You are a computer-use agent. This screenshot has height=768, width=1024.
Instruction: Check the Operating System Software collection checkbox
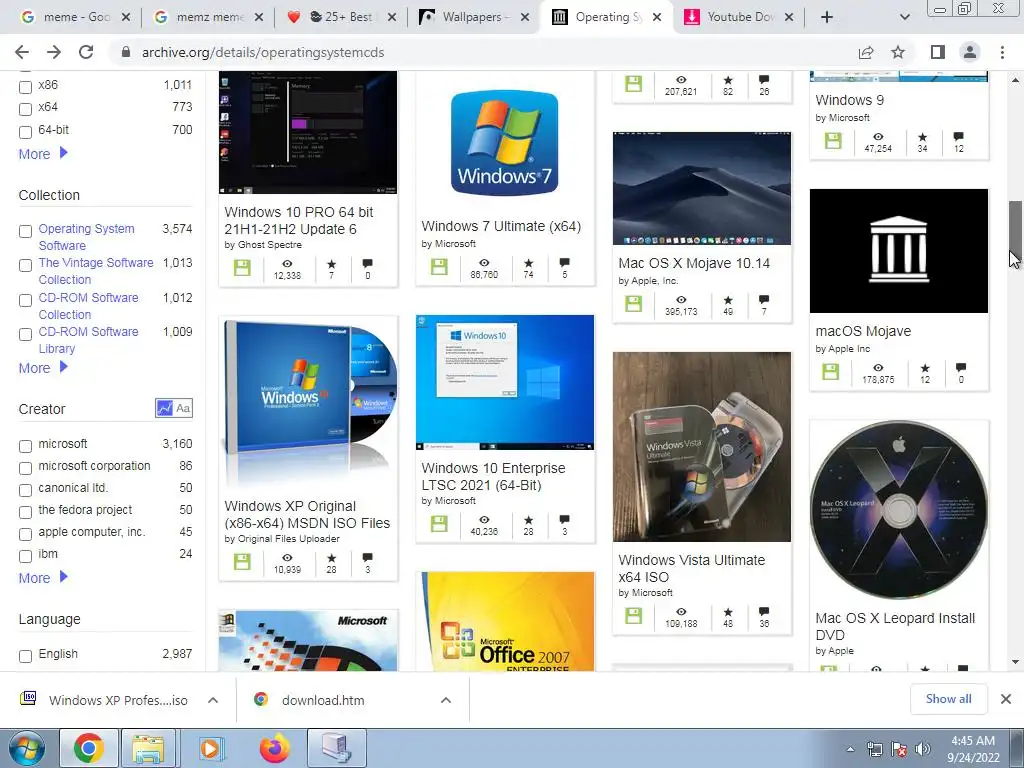pos(25,231)
